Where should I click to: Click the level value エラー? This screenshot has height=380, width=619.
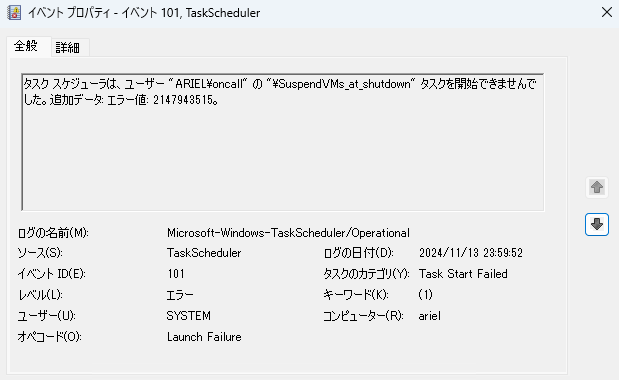180,295
